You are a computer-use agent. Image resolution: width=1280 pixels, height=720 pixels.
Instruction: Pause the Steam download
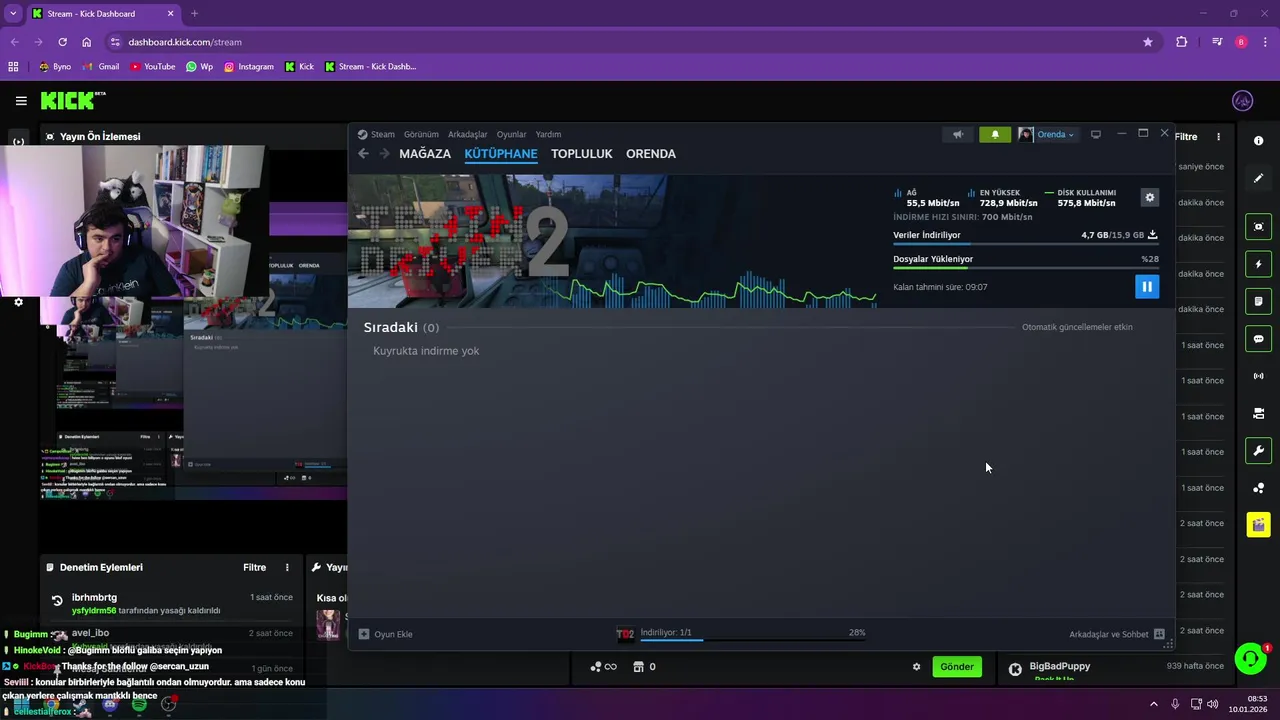(1147, 287)
